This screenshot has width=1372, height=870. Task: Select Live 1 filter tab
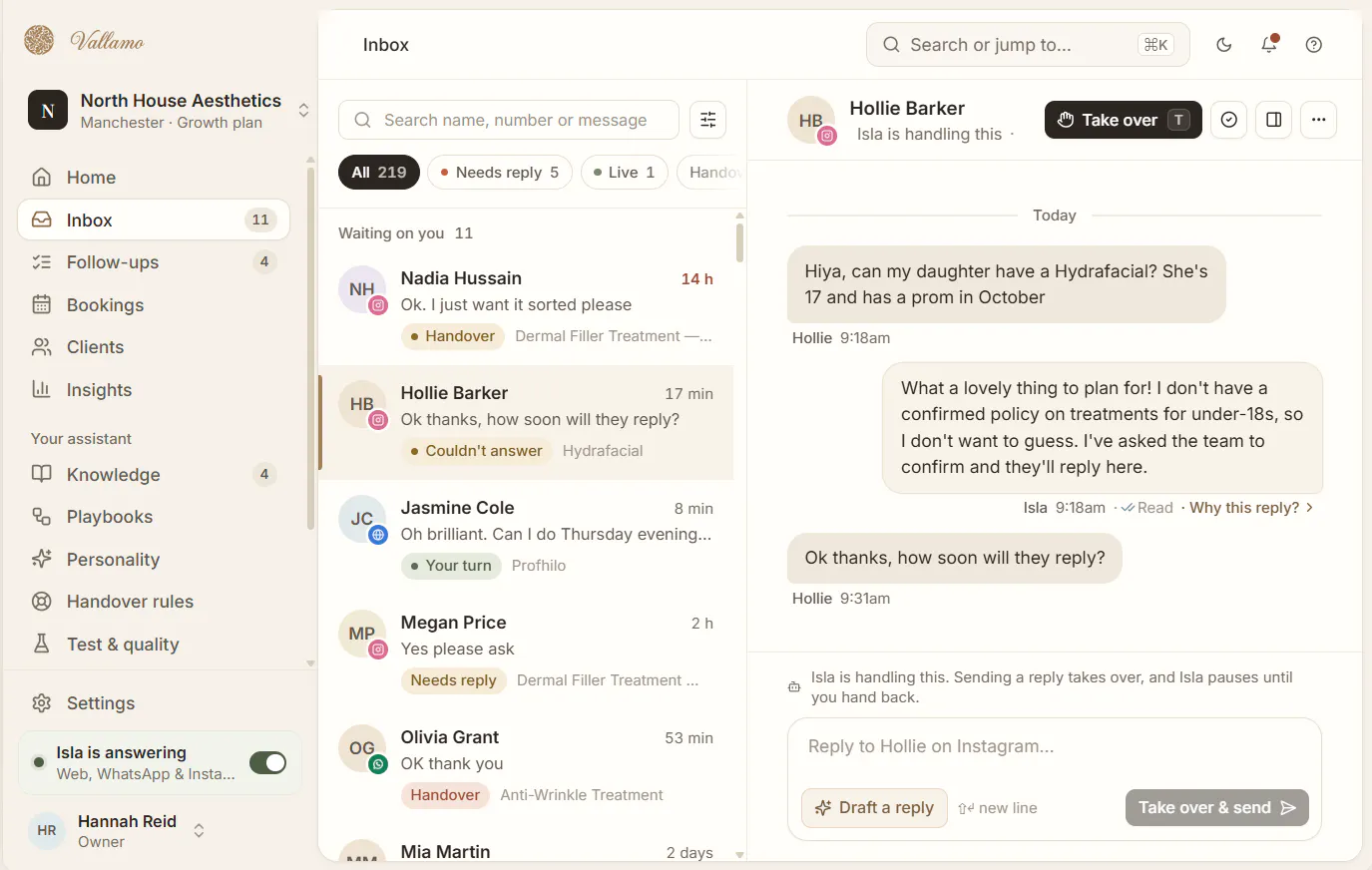[625, 173]
